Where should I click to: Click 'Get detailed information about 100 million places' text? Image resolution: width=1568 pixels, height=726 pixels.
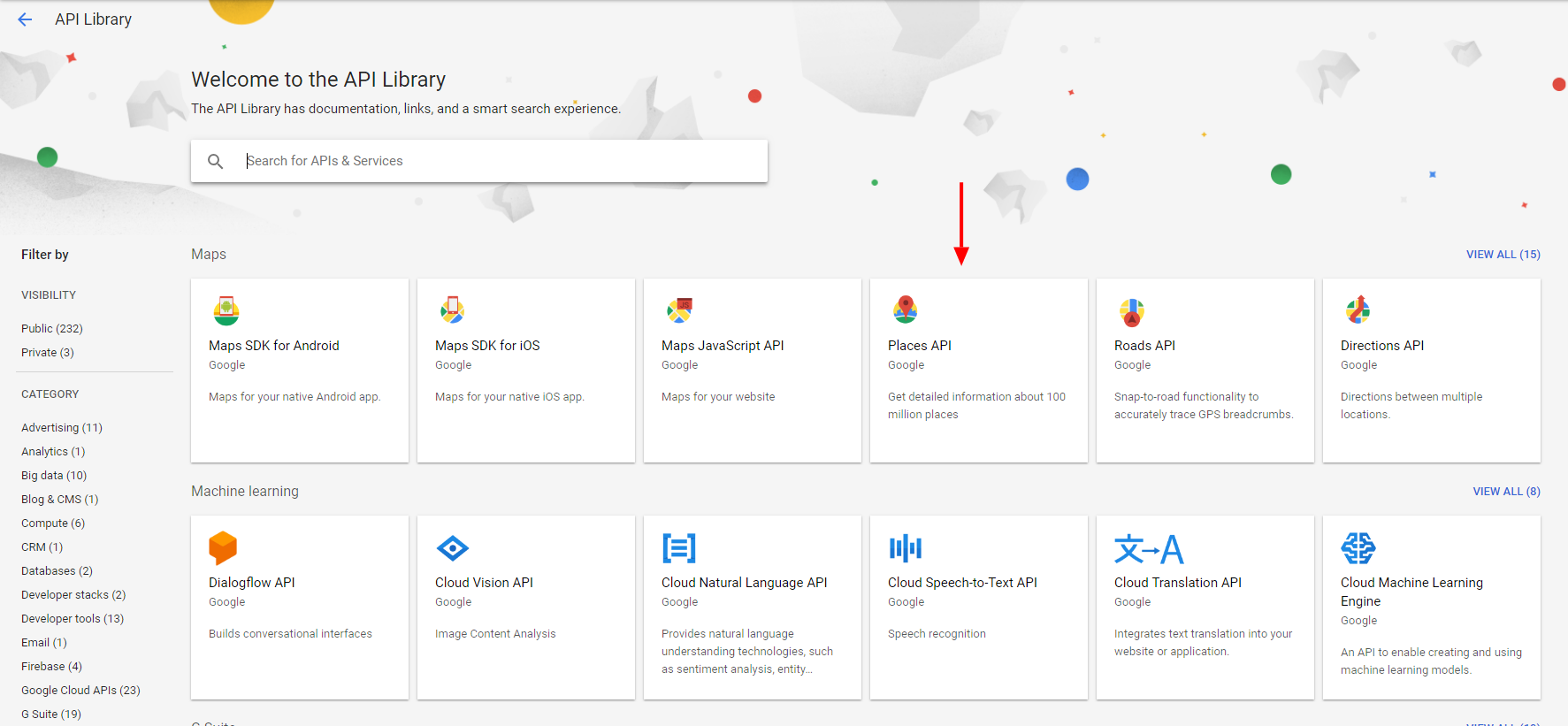(x=976, y=406)
